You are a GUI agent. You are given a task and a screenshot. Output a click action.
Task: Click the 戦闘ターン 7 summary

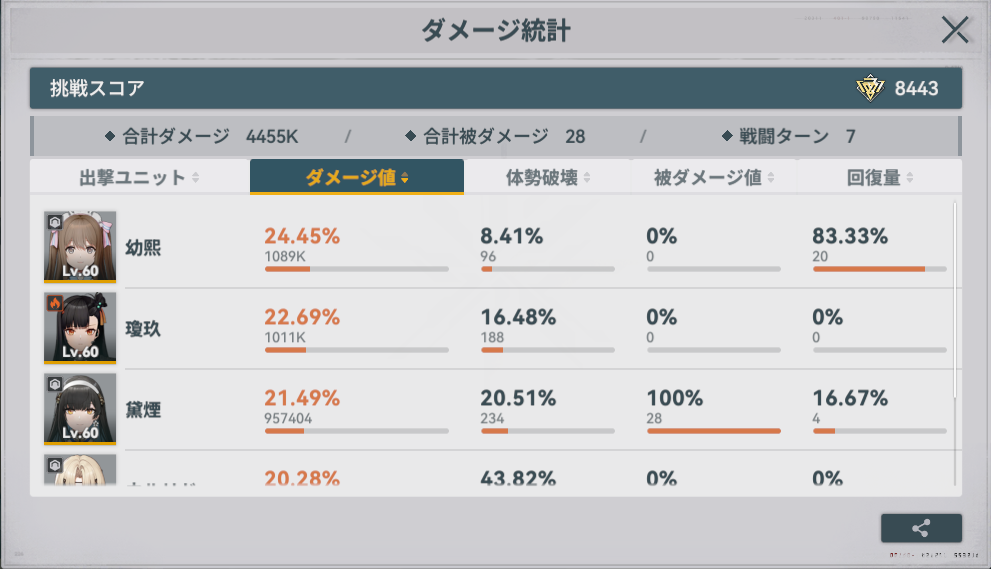788,136
